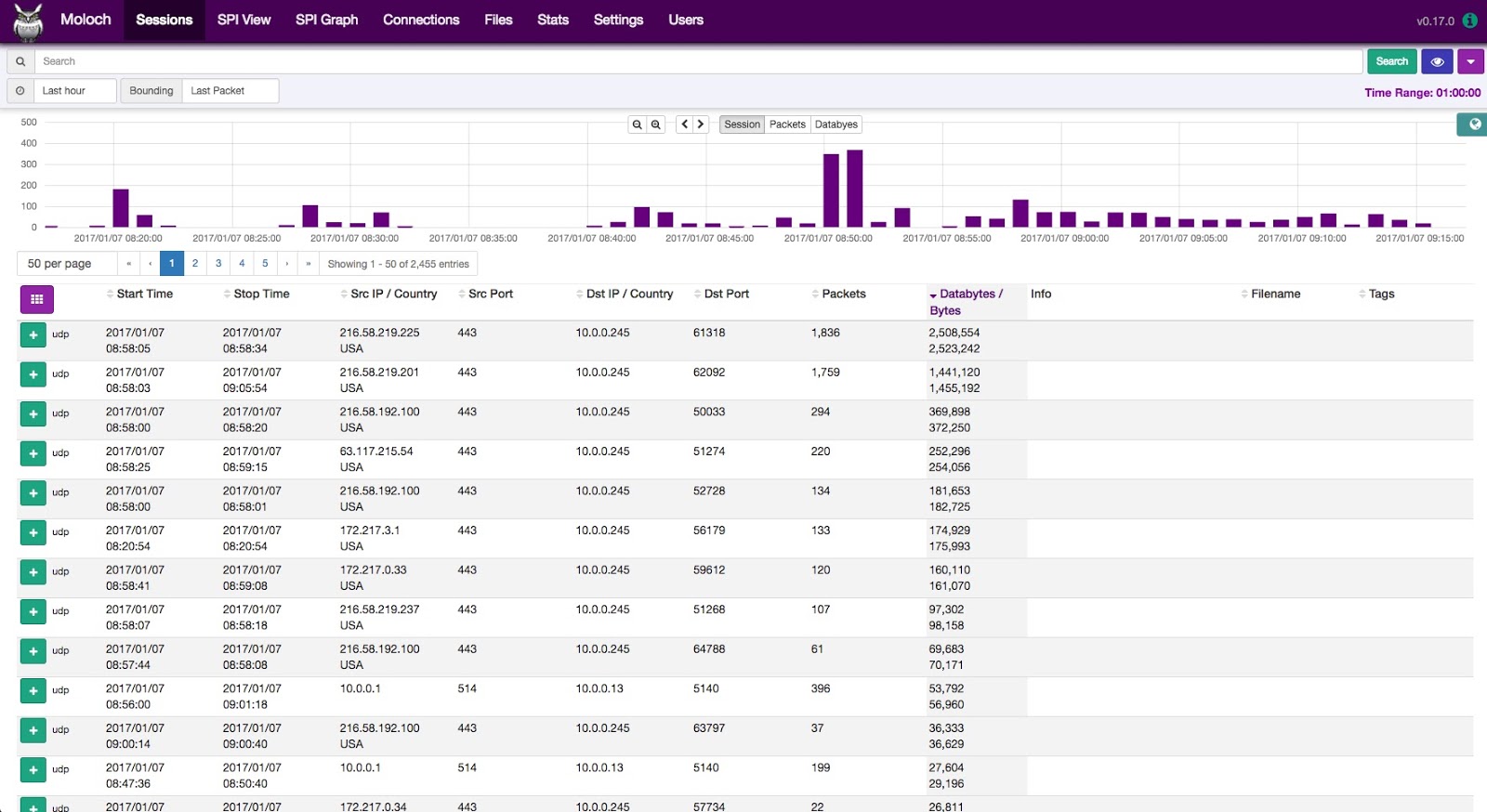The width and height of the screenshot is (1487, 812).
Task: Click source IP 216.58.219.225
Action: point(379,333)
